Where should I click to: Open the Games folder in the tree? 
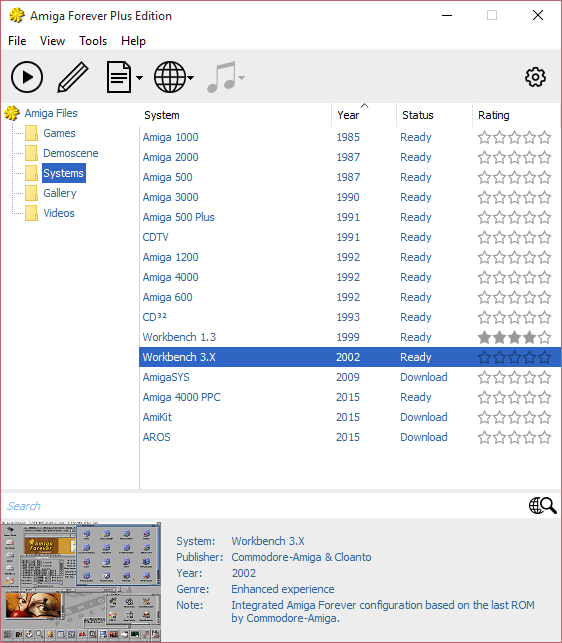(59, 133)
